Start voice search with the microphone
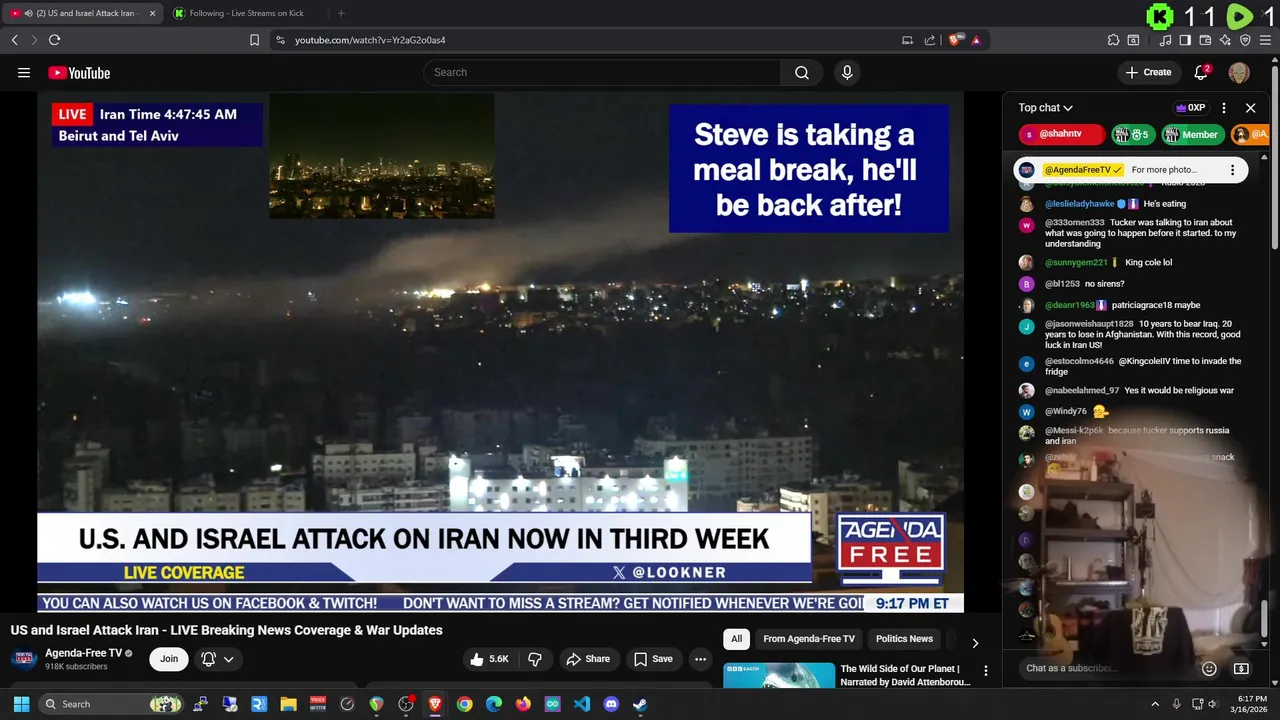This screenshot has height=720, width=1280. click(x=847, y=72)
